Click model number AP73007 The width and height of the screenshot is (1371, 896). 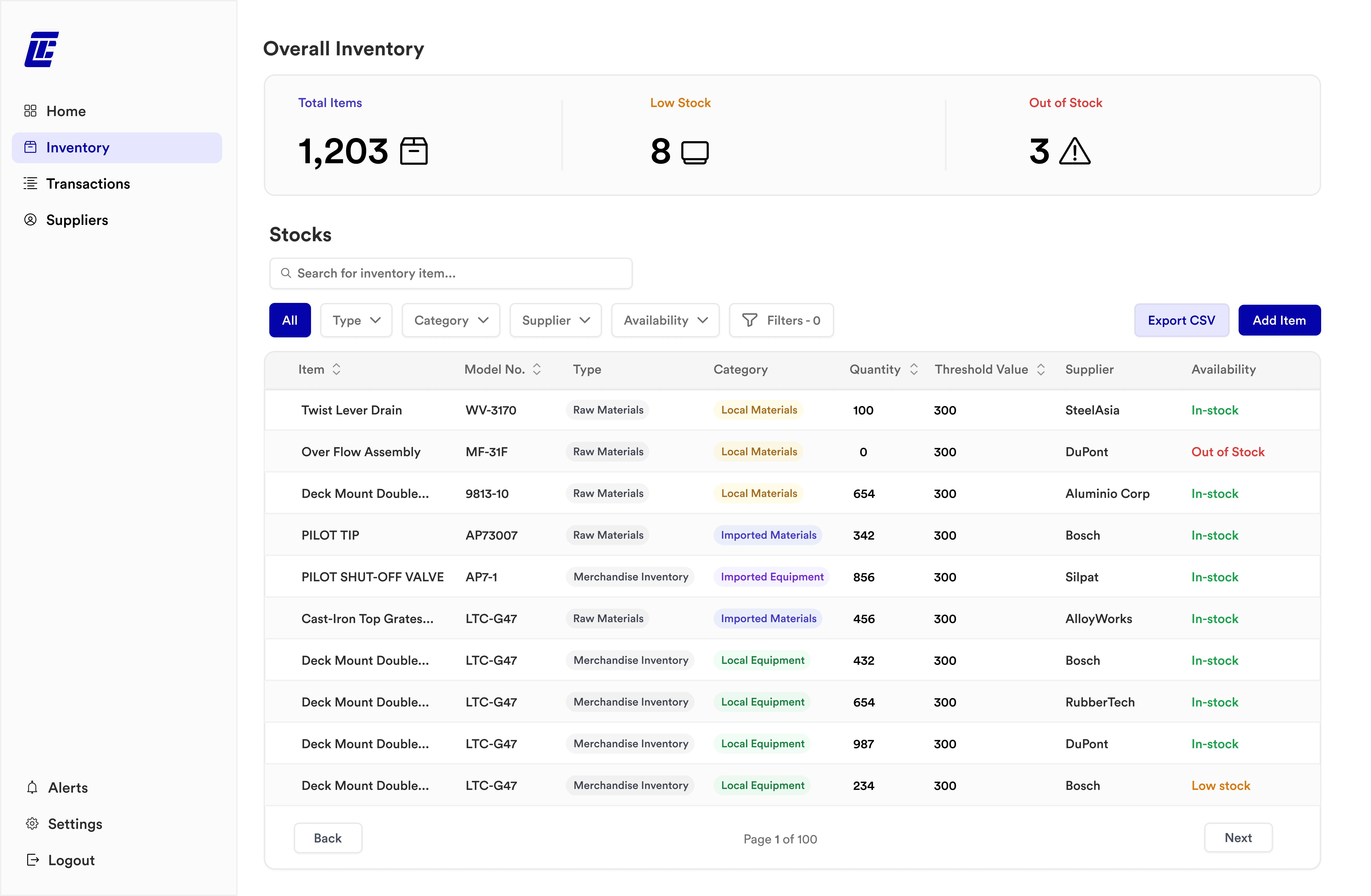[491, 535]
